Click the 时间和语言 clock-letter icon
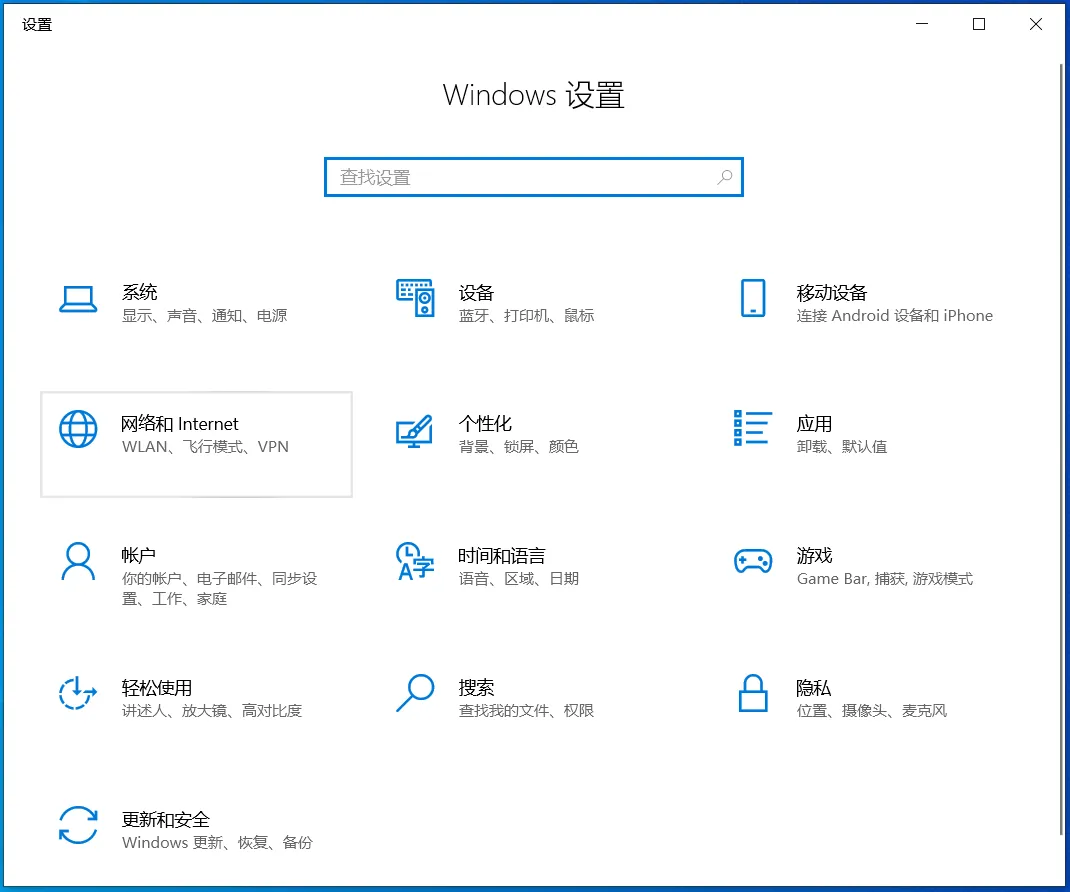1070x892 pixels. [x=415, y=561]
